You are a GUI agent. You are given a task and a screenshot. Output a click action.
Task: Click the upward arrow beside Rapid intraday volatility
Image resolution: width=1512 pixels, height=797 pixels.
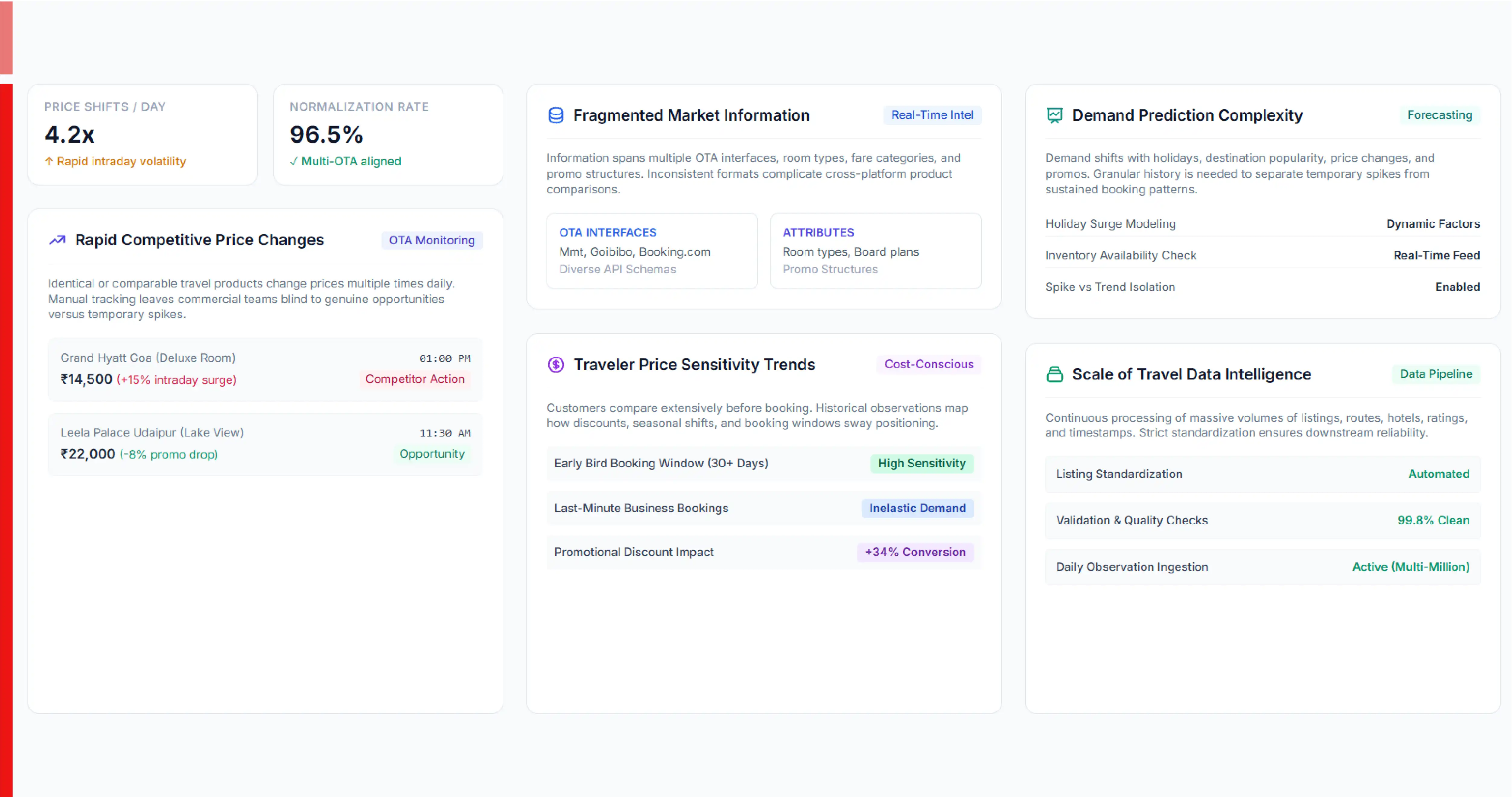click(49, 161)
